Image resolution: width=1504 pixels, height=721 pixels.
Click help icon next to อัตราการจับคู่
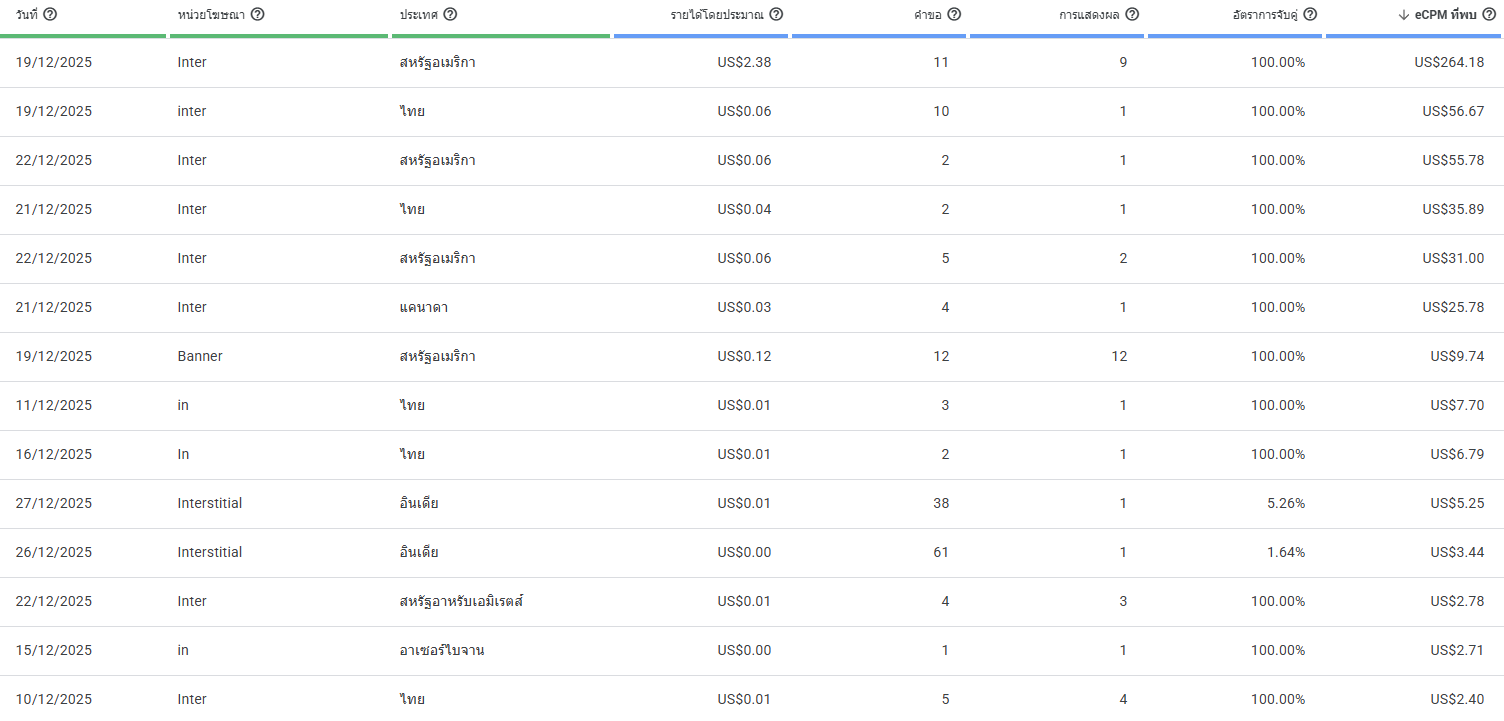pos(1310,14)
